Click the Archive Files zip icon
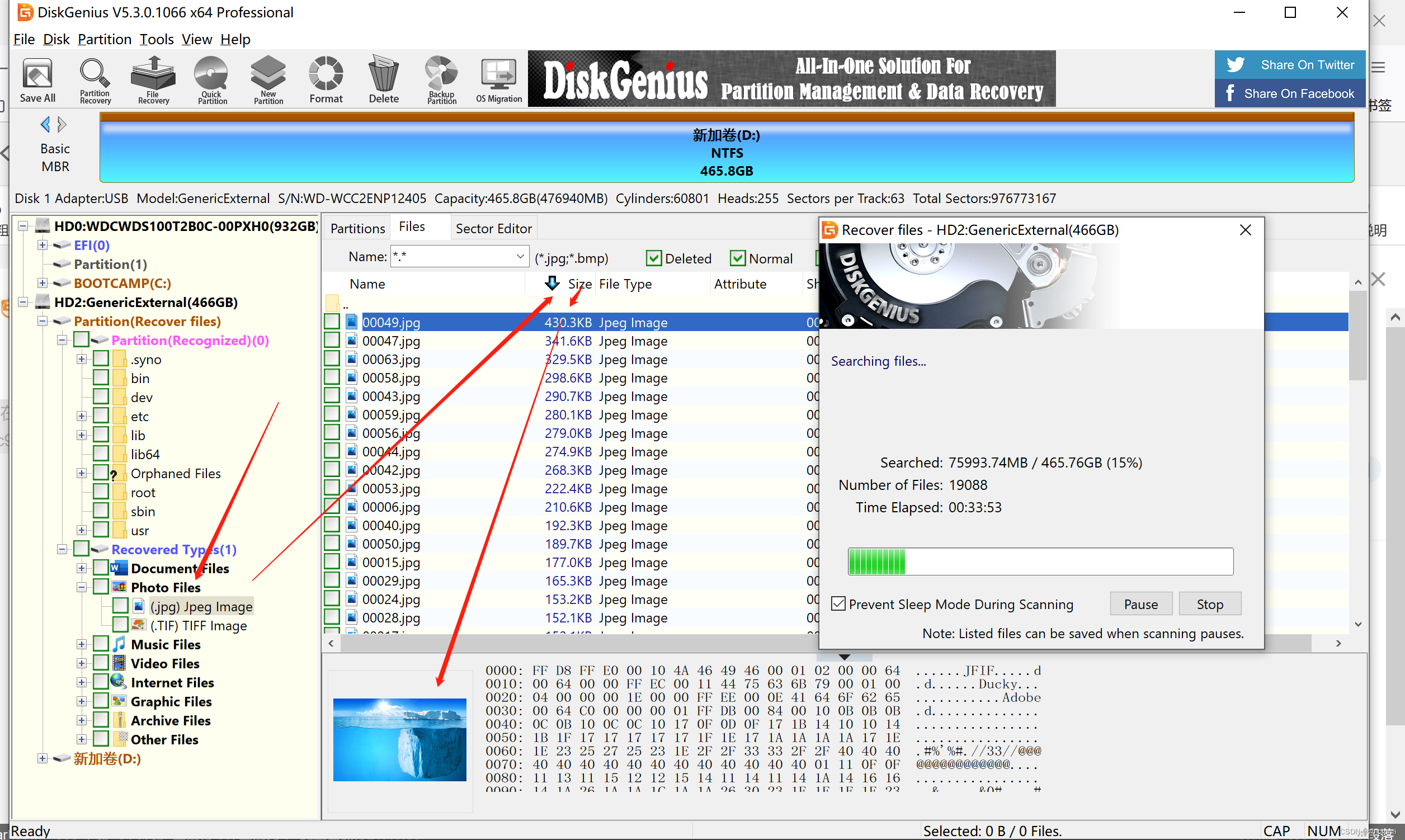The width and height of the screenshot is (1405, 840). click(x=119, y=720)
